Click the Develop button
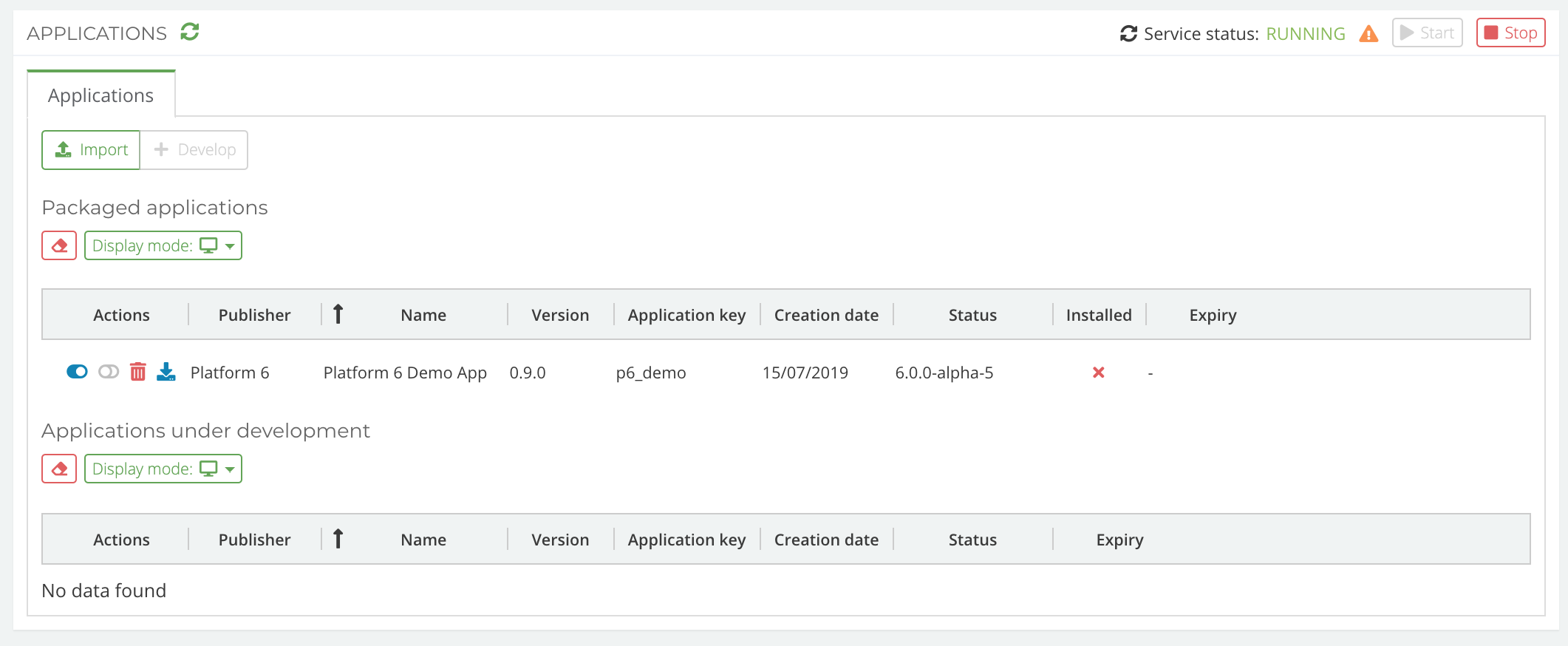The width and height of the screenshot is (1568, 646). 194,150
